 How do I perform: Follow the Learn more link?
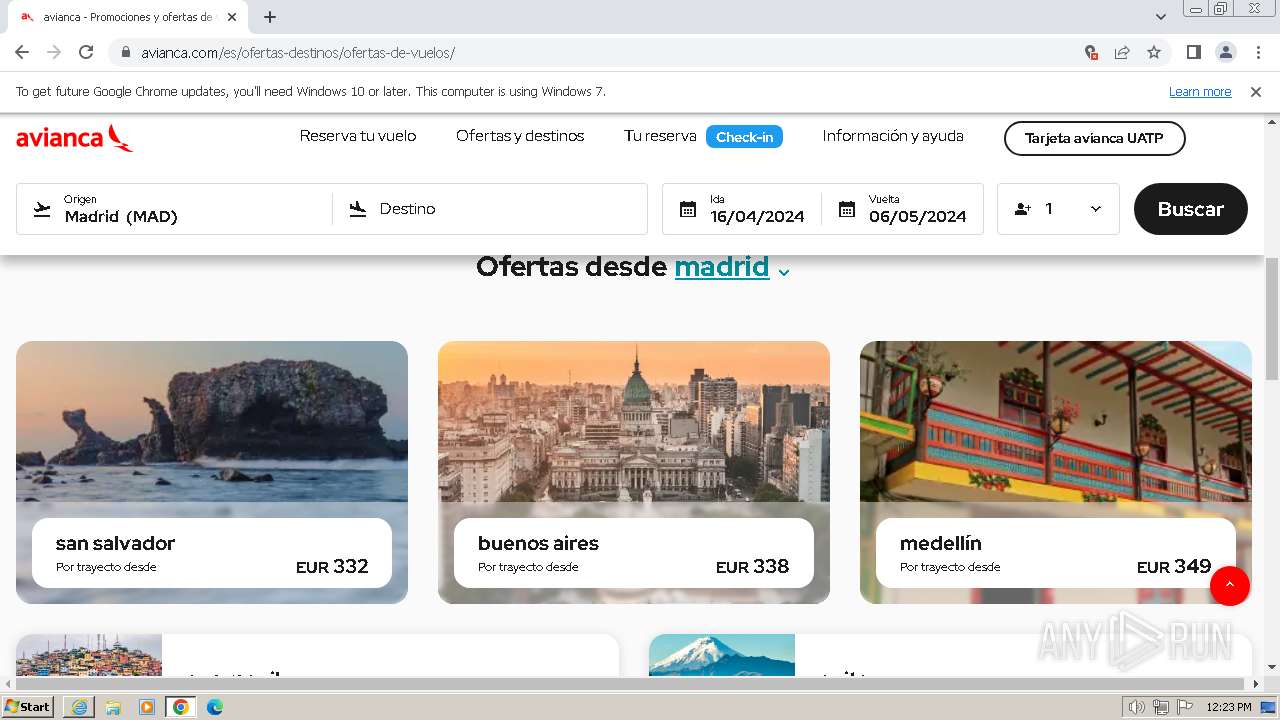pos(1200,92)
